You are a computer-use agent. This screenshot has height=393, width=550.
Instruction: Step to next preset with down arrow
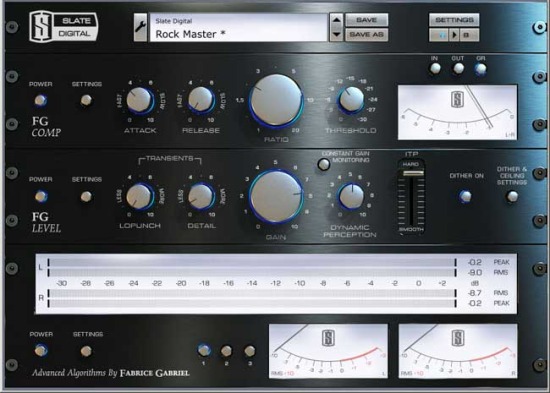click(336, 34)
